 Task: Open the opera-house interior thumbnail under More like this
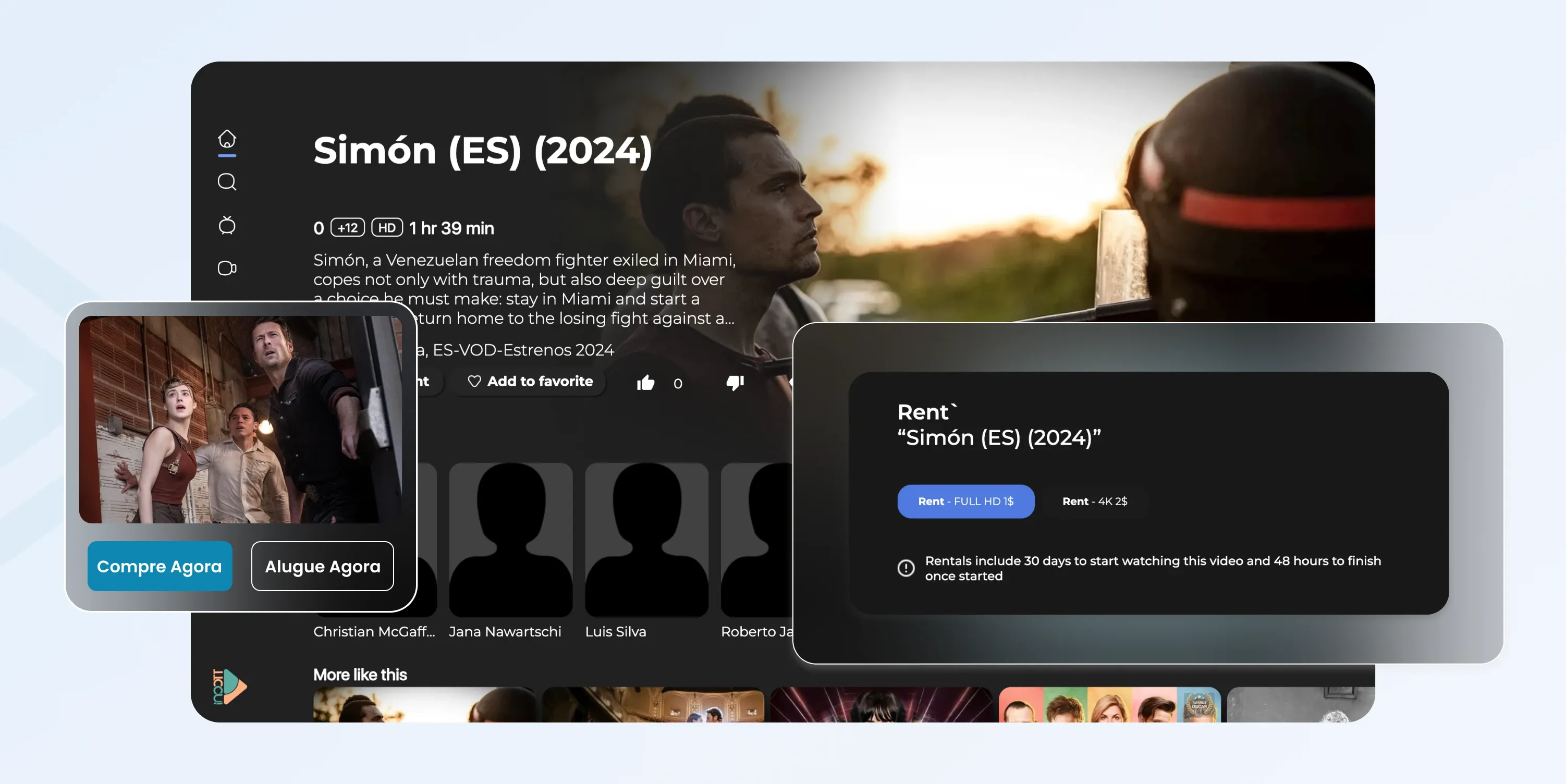click(653, 704)
